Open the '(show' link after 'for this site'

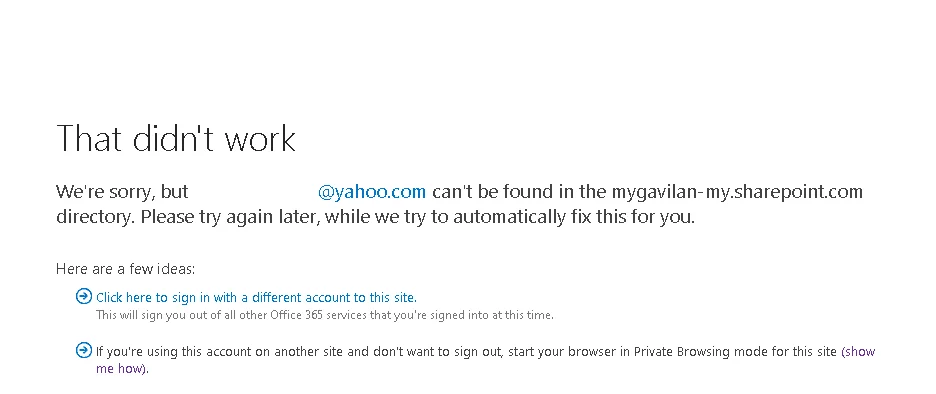click(x=858, y=352)
